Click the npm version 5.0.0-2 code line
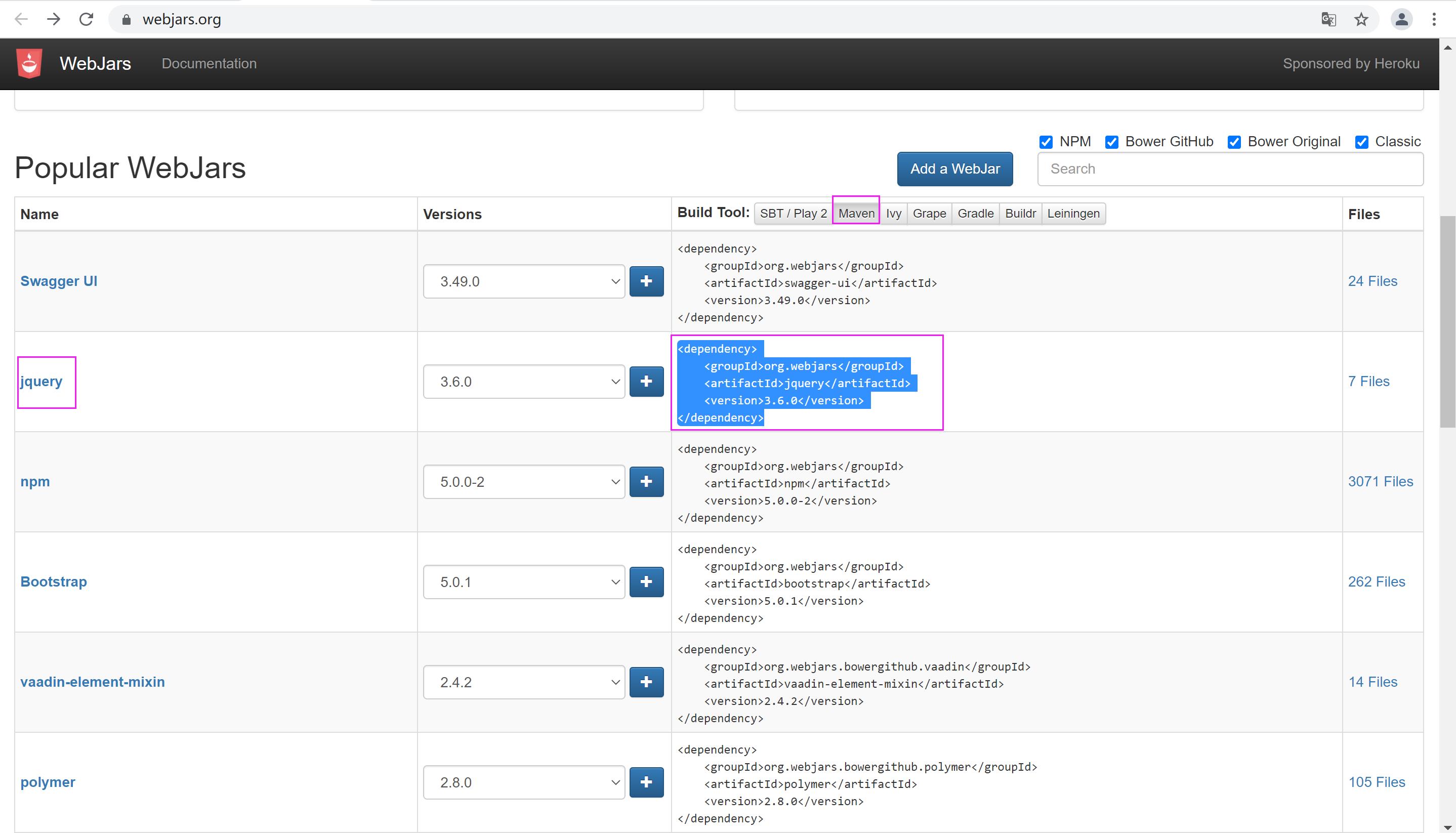This screenshot has width=1456, height=833. click(x=790, y=501)
